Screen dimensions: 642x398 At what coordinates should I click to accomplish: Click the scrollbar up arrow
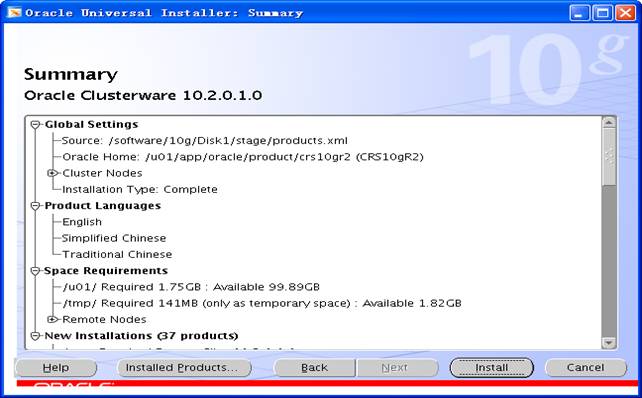[609, 122]
